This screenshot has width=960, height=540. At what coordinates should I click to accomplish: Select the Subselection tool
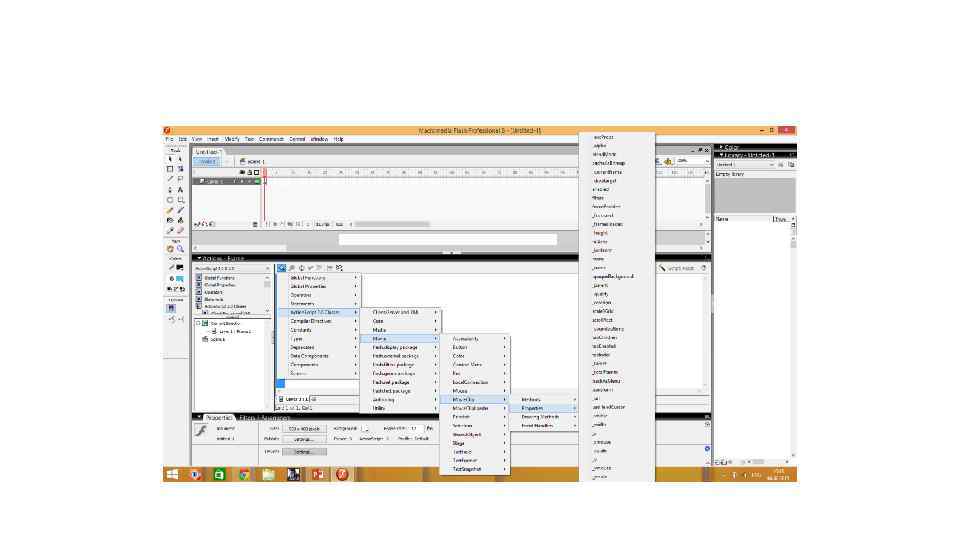point(181,159)
